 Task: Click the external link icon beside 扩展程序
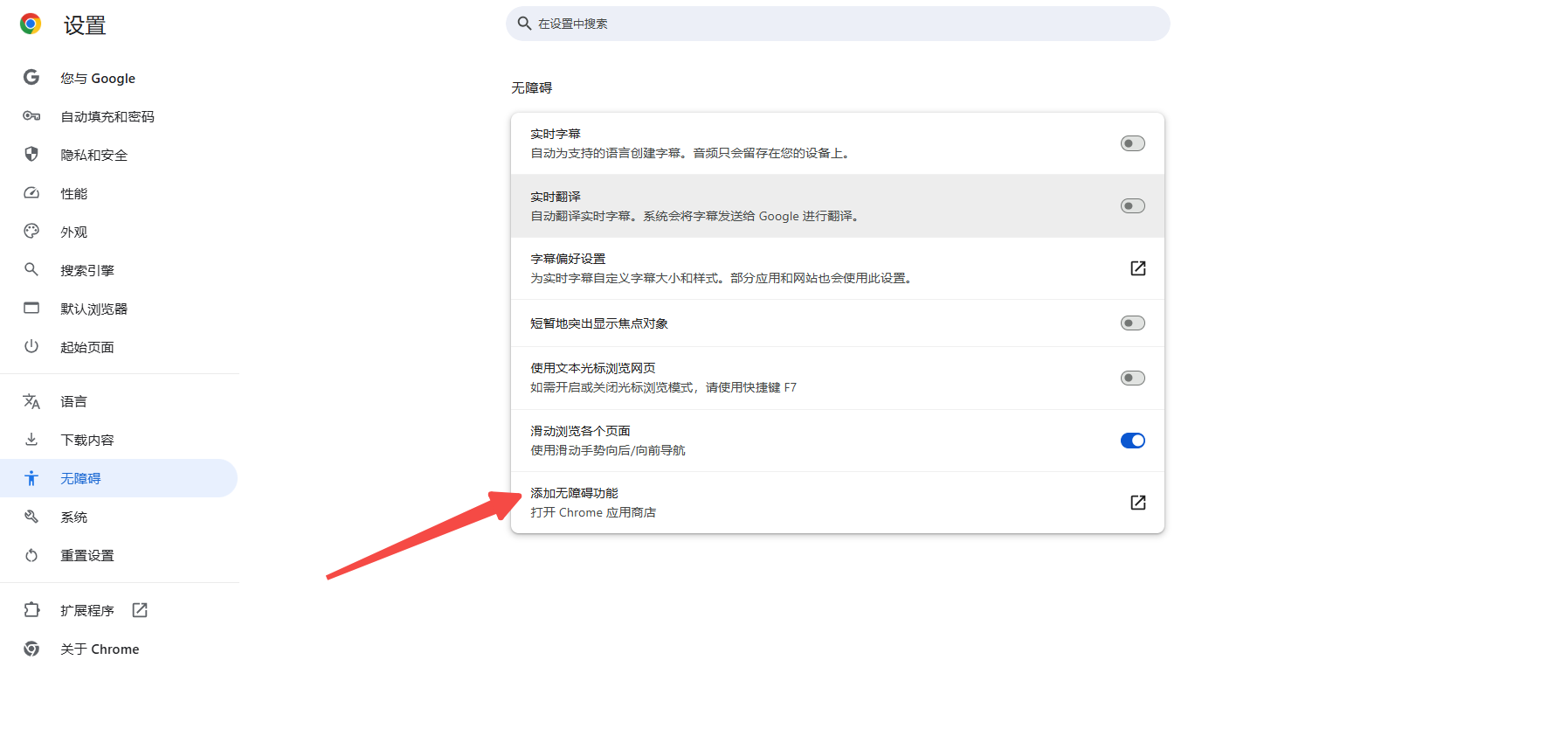140,610
